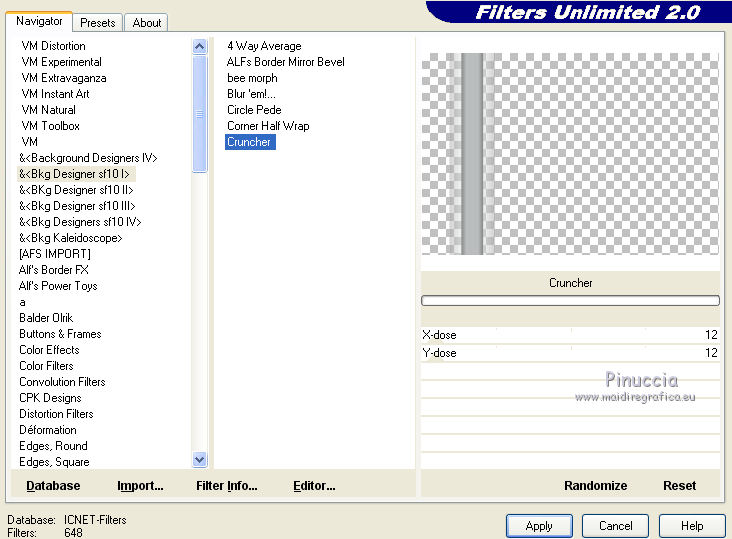Open the Presets tab

coord(98,22)
